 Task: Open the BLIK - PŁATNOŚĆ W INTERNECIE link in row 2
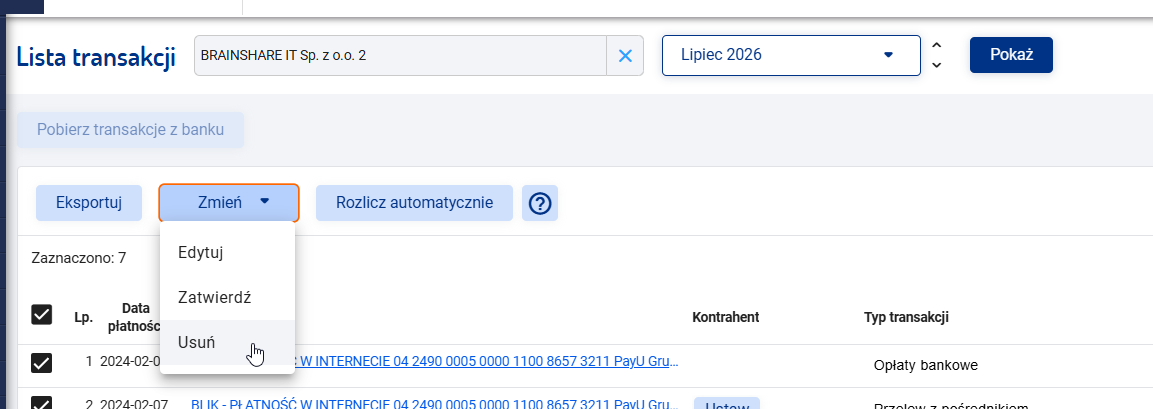[x=434, y=404]
